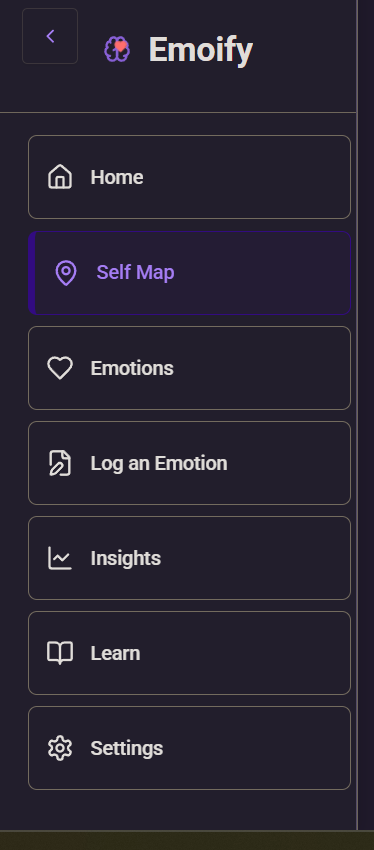Click the Log an Emotion label text

[159, 463]
